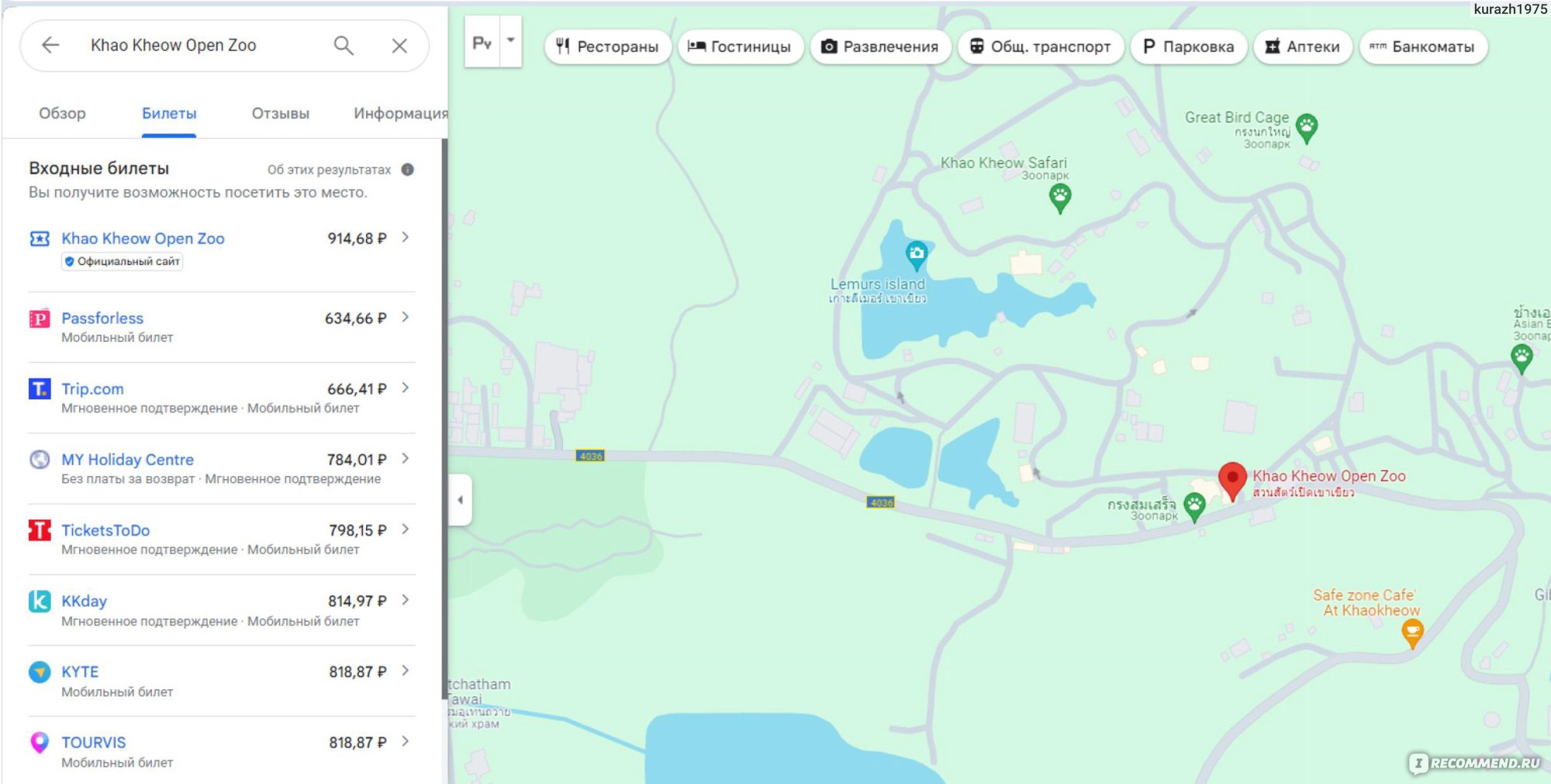Click the chevron next to 784,01 ₽
The width and height of the screenshot is (1551, 784).
tap(406, 458)
